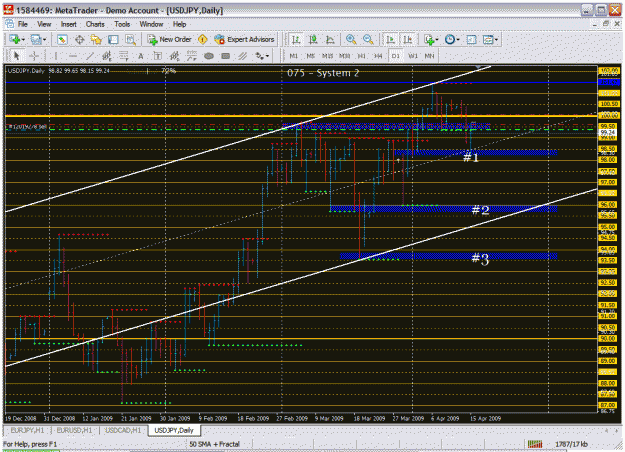Select the Text Label tool

[158, 56]
